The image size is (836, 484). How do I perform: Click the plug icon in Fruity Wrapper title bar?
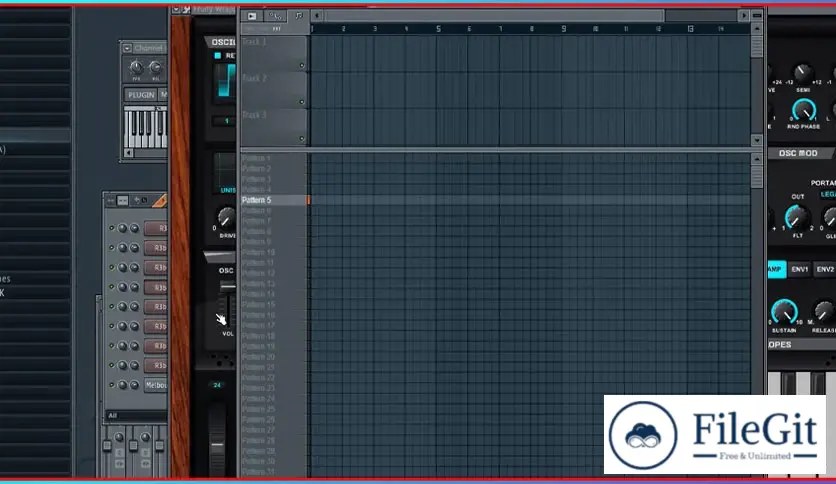point(186,9)
